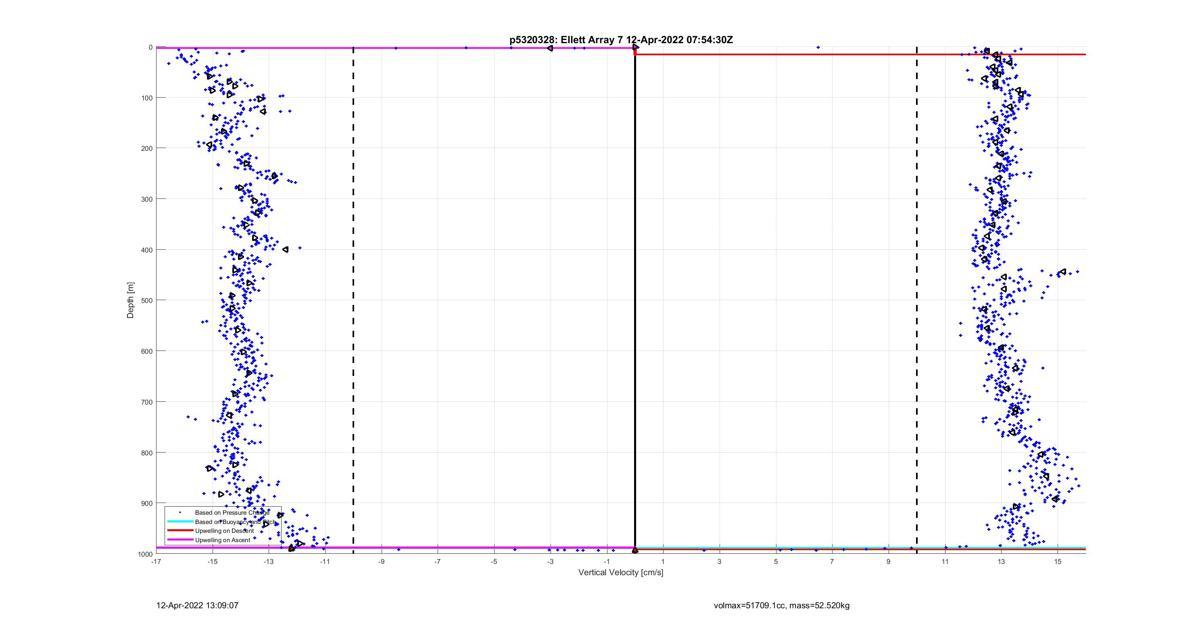Click the cyan line swatch in legend
1200x622 pixels.
tap(179, 521)
